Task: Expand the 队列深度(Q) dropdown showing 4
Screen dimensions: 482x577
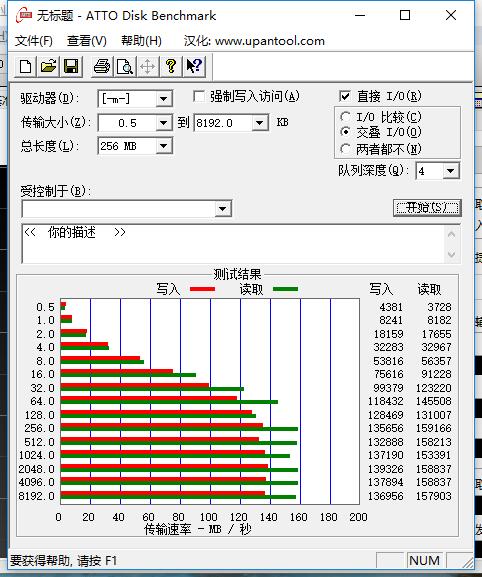Action: click(450, 171)
